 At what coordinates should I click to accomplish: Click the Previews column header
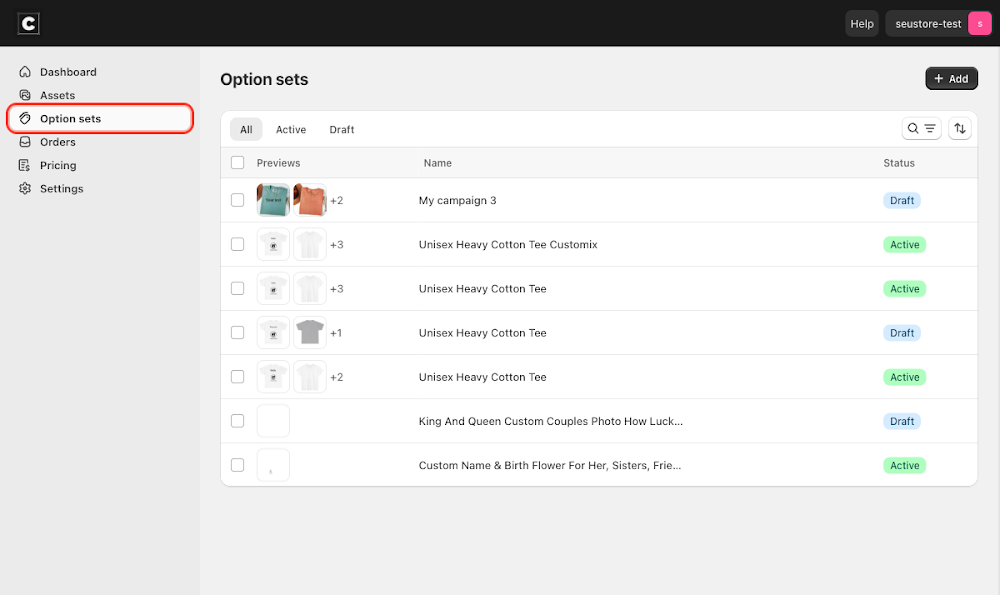(x=278, y=163)
